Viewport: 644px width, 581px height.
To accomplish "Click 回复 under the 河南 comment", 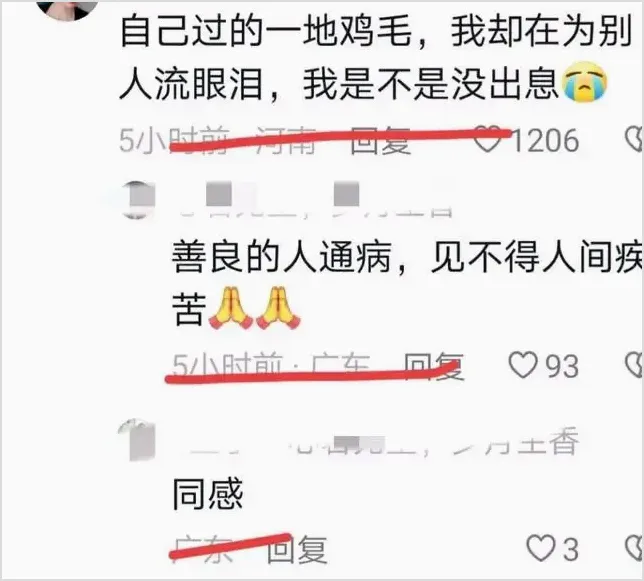I will (380, 140).
